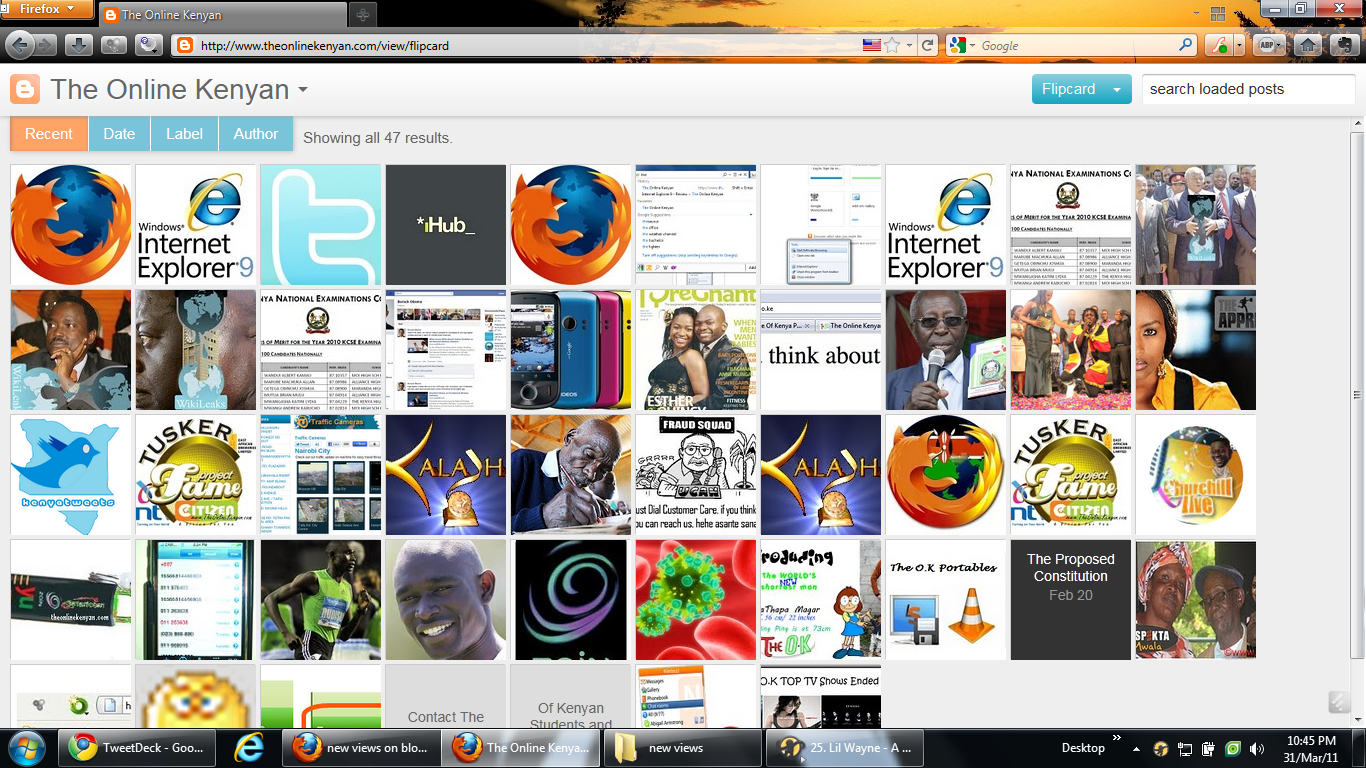Click the Flash blocker toolbar icon
This screenshot has width=1366, height=768.
tap(1219, 45)
